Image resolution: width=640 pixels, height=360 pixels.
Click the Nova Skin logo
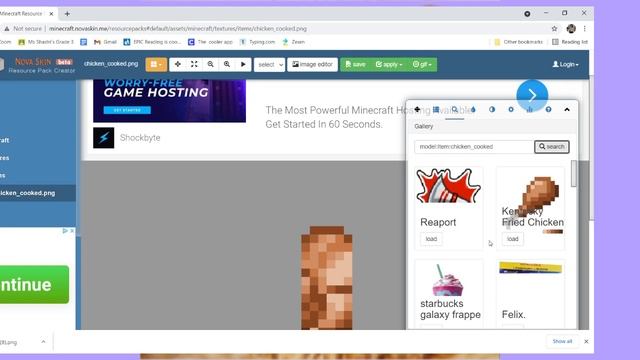pos(42,65)
